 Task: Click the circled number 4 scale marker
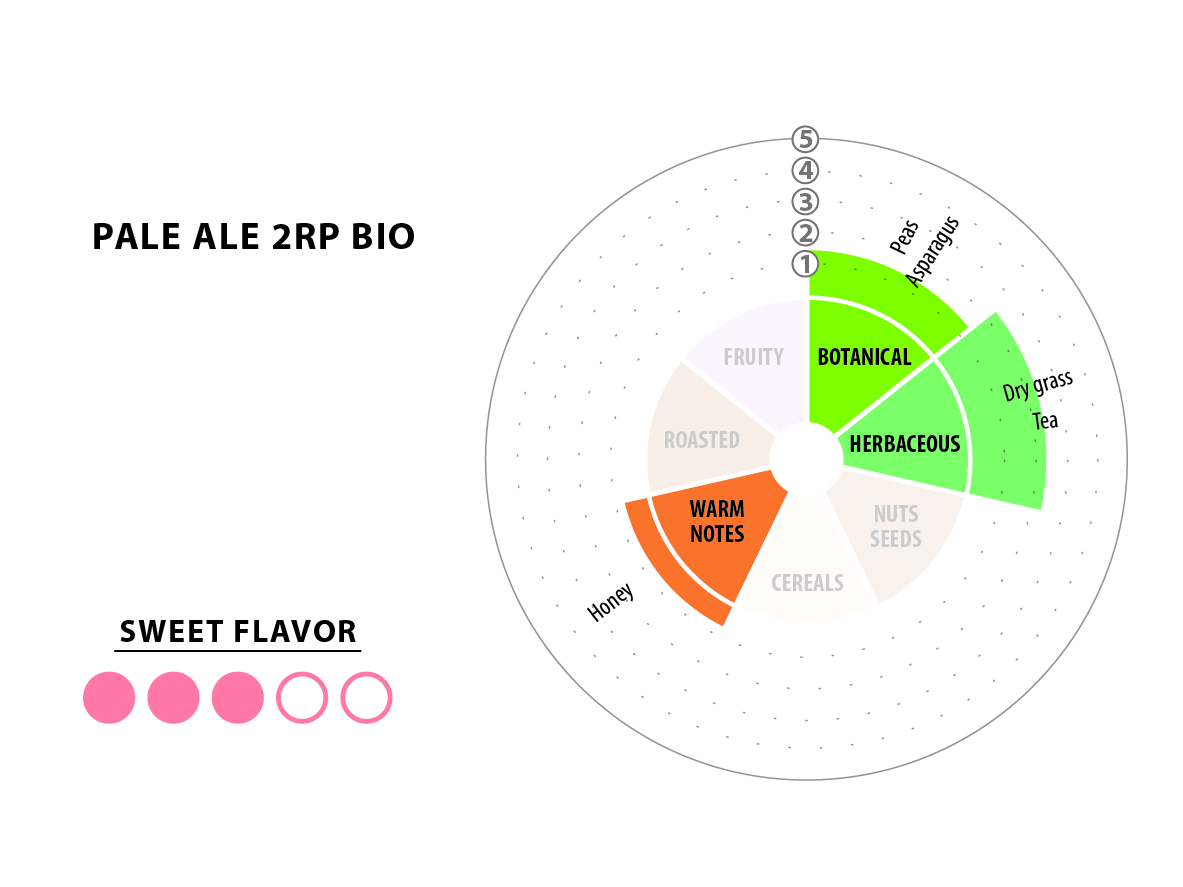805,170
